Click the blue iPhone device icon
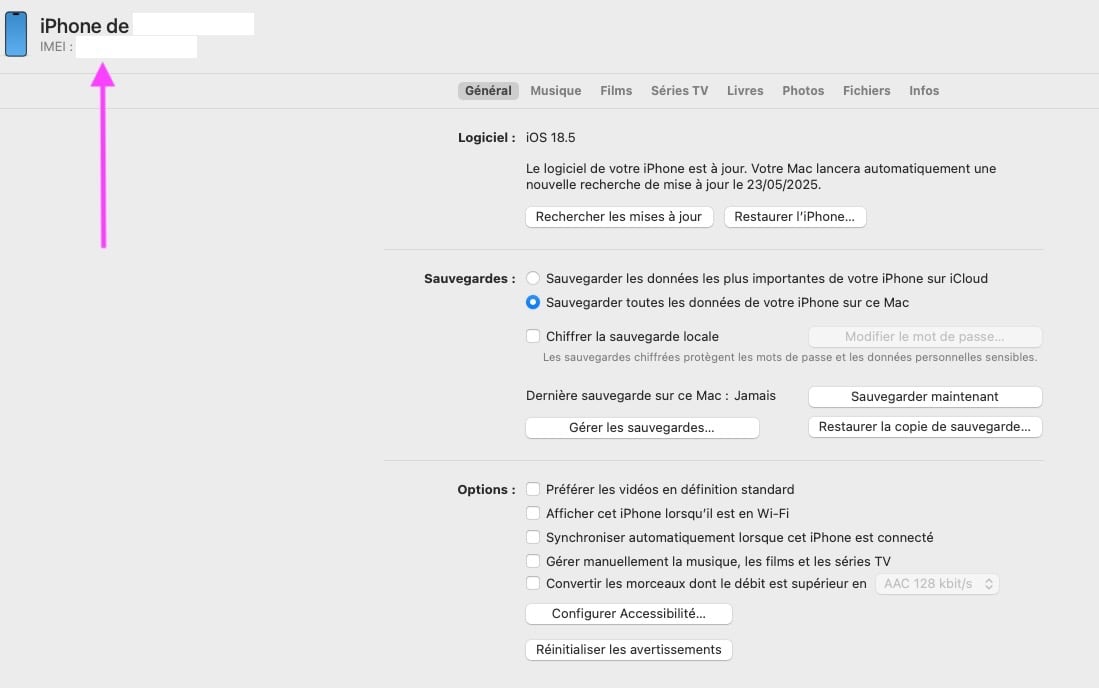 (16, 34)
